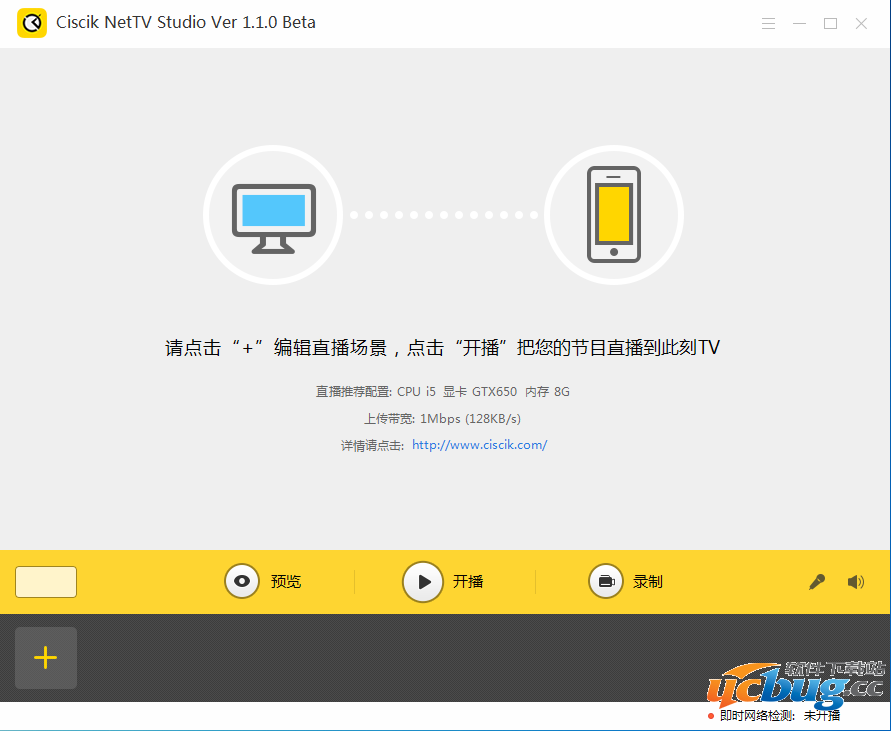Click the 预览 preview label
Viewport: 891px width, 731px height.
point(285,582)
